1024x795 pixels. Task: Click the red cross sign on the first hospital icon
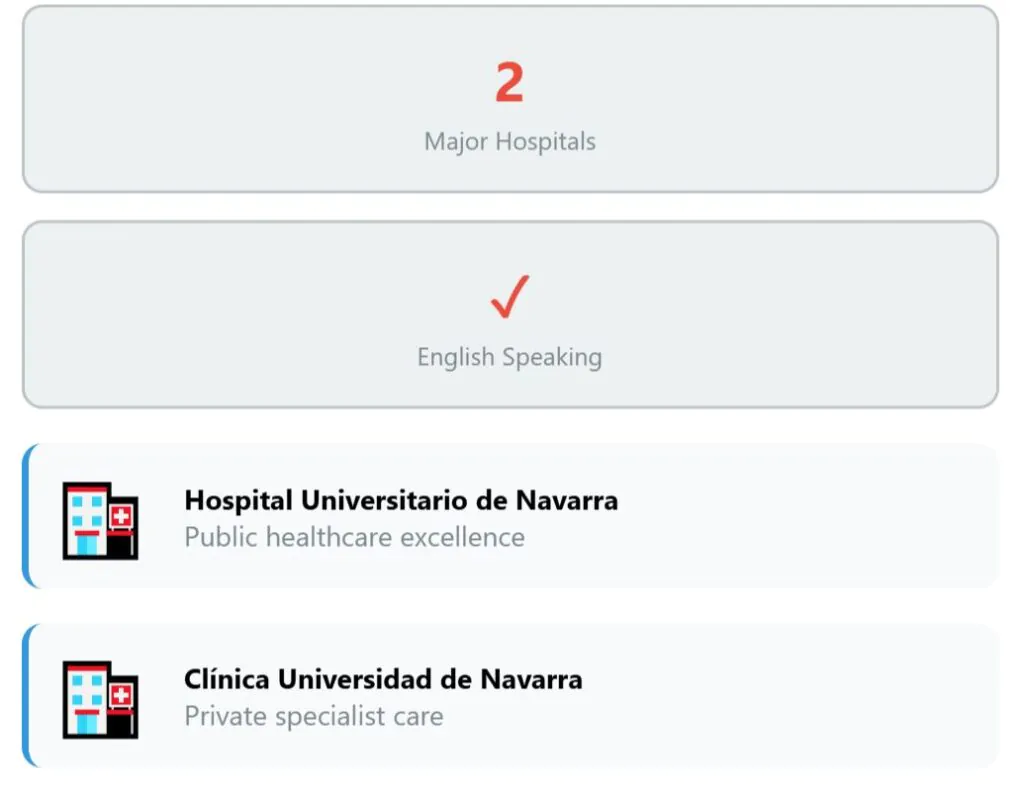click(x=122, y=517)
